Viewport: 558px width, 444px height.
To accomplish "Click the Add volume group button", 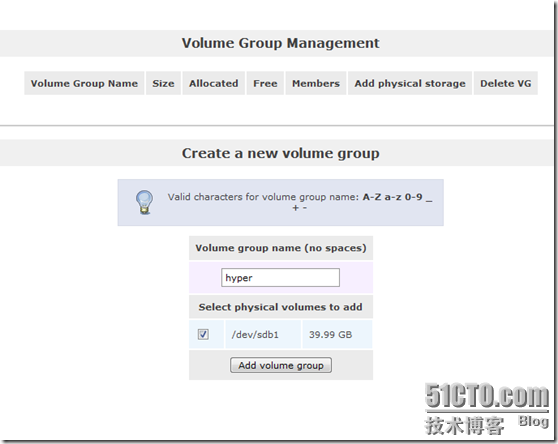I will (x=281, y=365).
